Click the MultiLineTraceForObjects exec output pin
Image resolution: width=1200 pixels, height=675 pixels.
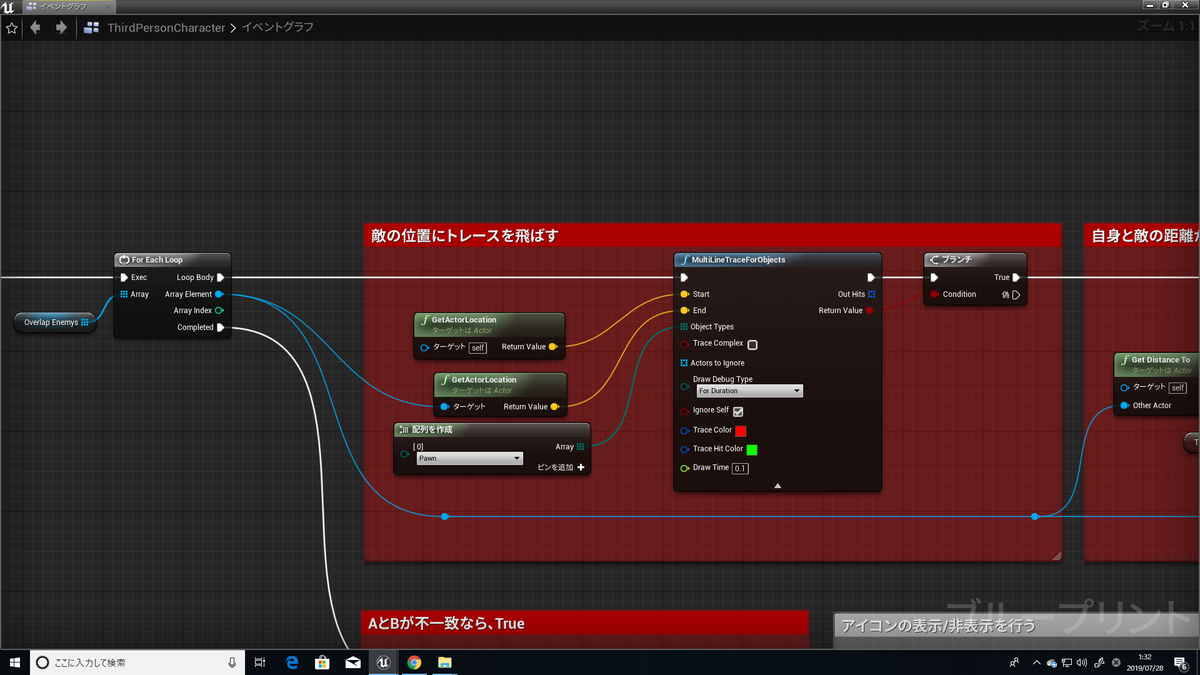pyautogui.click(x=872, y=277)
